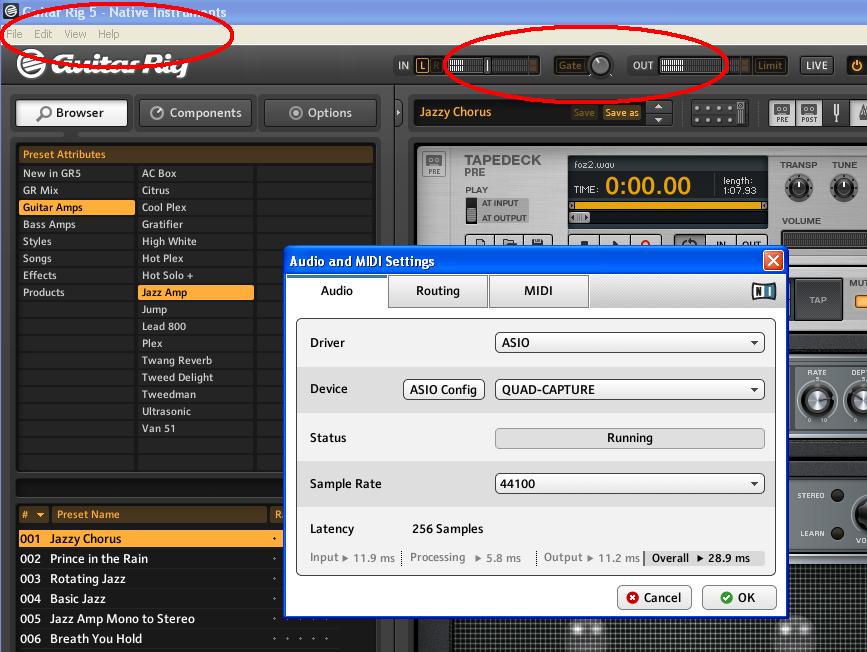Toggle the noise Gate button
Viewport: 867px width, 652px height.
pyautogui.click(x=570, y=66)
